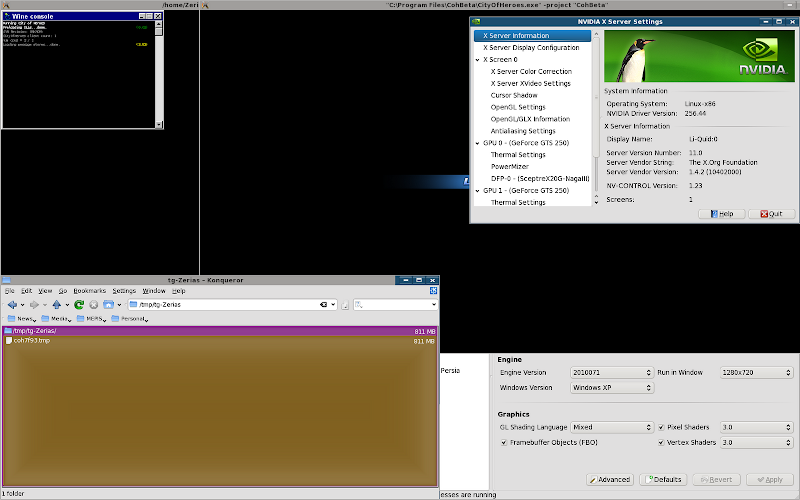
Task: Clear the location bar with the erase icon
Action: pyautogui.click(x=322, y=304)
